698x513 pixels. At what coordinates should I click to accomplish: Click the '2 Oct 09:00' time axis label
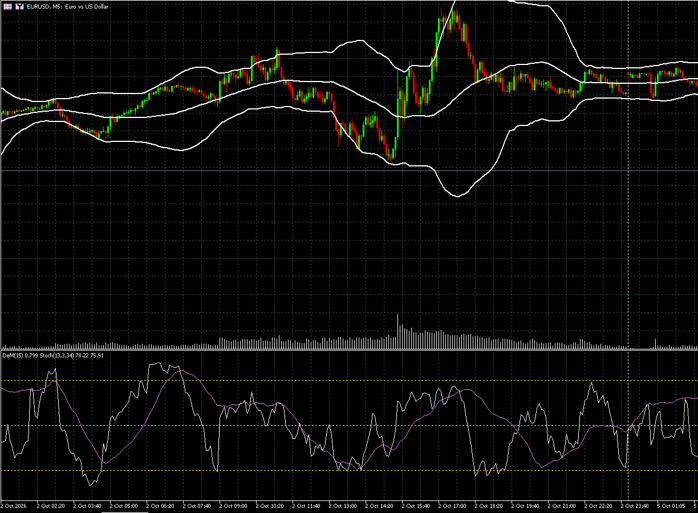point(235,506)
